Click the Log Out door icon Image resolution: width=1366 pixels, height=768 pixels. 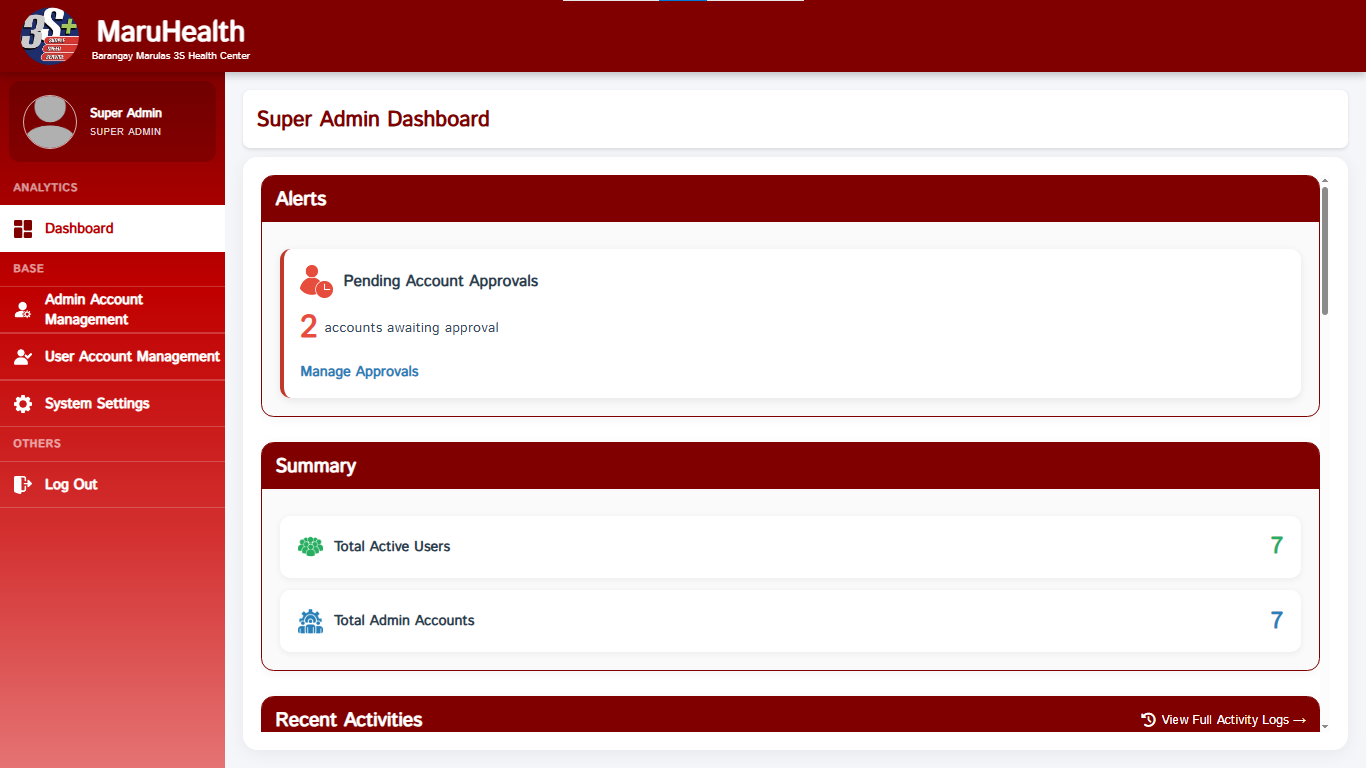coord(23,485)
